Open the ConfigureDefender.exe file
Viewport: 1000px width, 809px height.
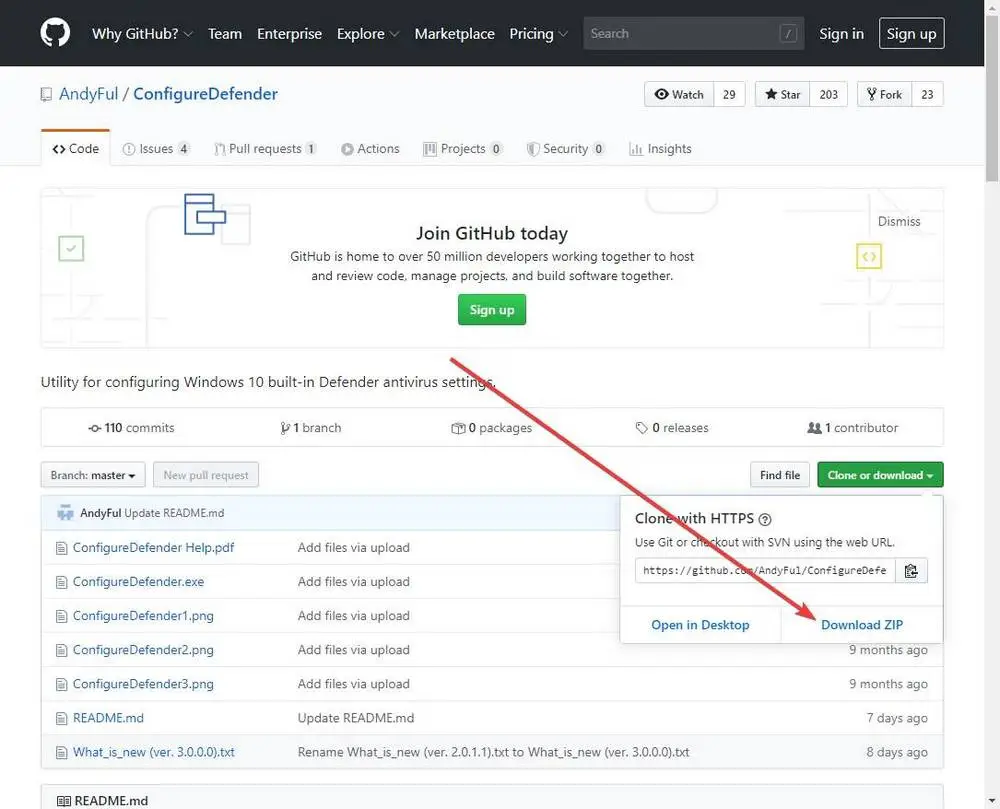[138, 582]
